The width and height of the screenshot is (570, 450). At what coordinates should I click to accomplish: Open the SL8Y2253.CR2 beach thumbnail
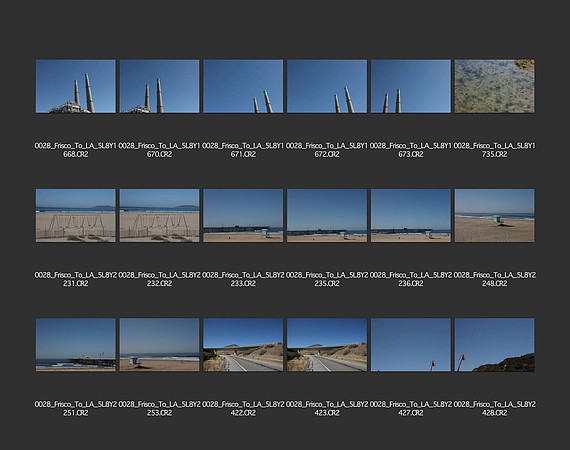tap(159, 345)
